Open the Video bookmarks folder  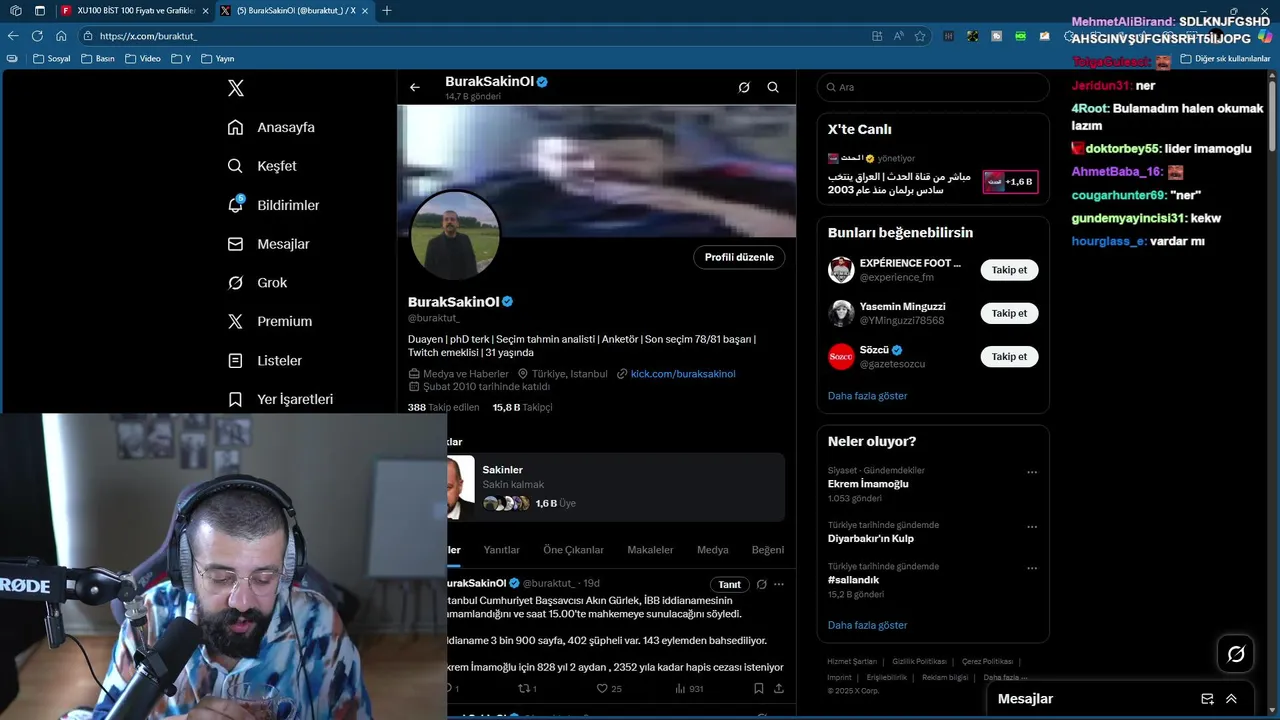[x=142, y=59]
